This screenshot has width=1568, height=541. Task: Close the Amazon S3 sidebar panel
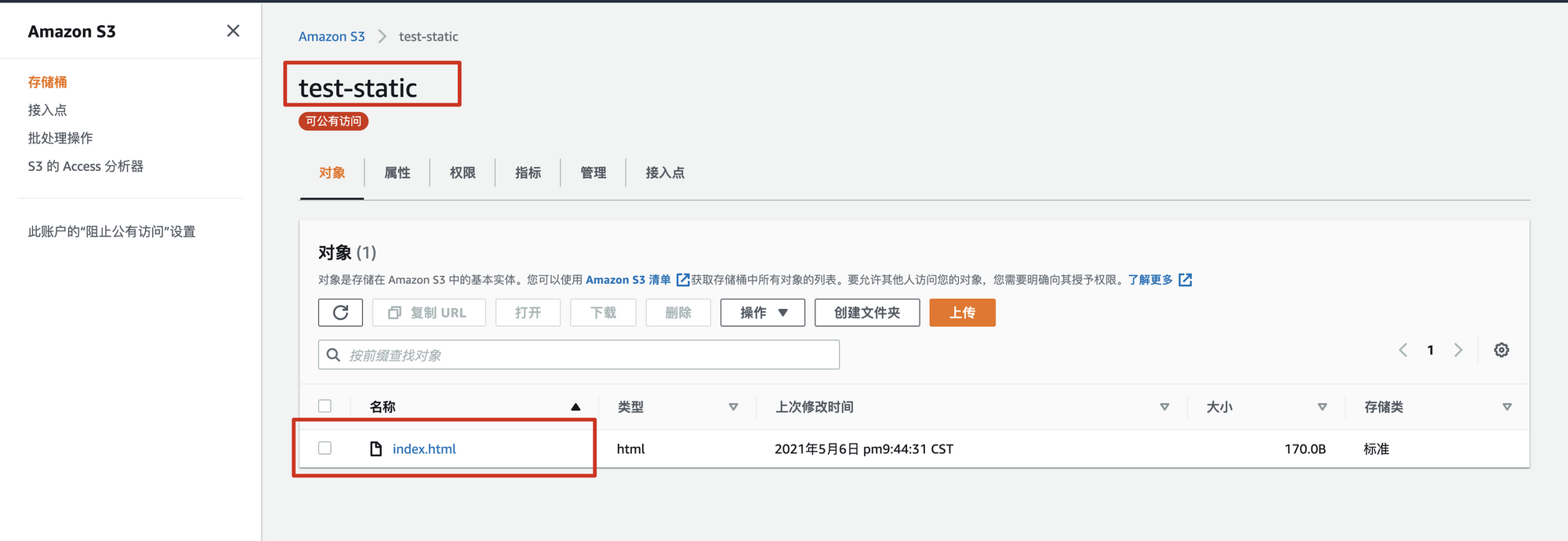tap(233, 31)
